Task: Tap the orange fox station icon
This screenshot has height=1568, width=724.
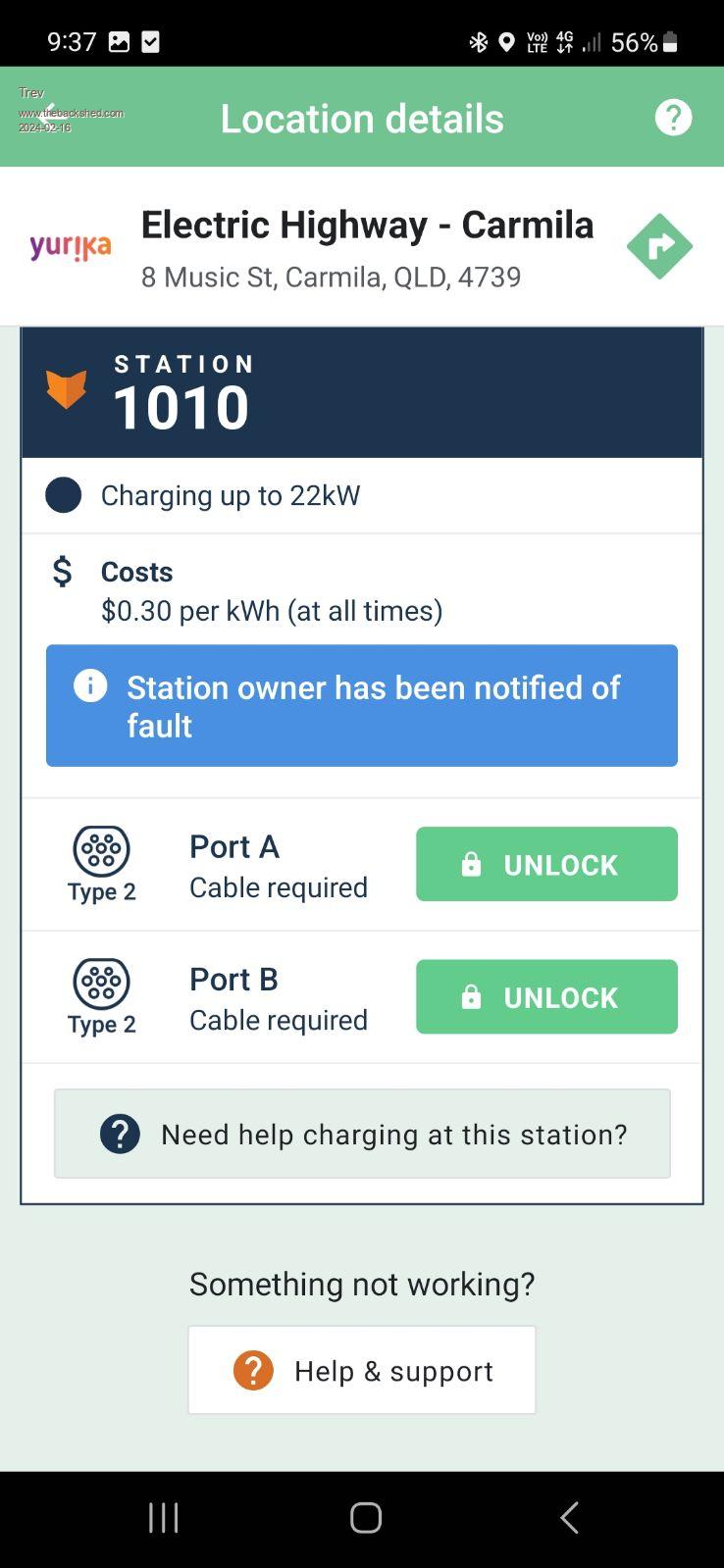Action: pyautogui.click(x=67, y=389)
